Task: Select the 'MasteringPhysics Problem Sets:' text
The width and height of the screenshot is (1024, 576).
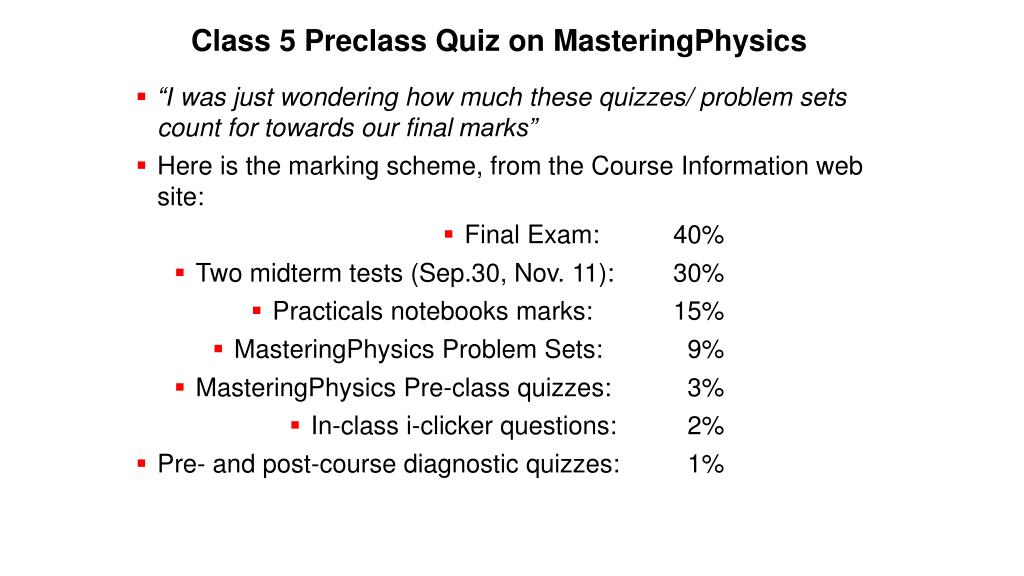Action: 418,349
